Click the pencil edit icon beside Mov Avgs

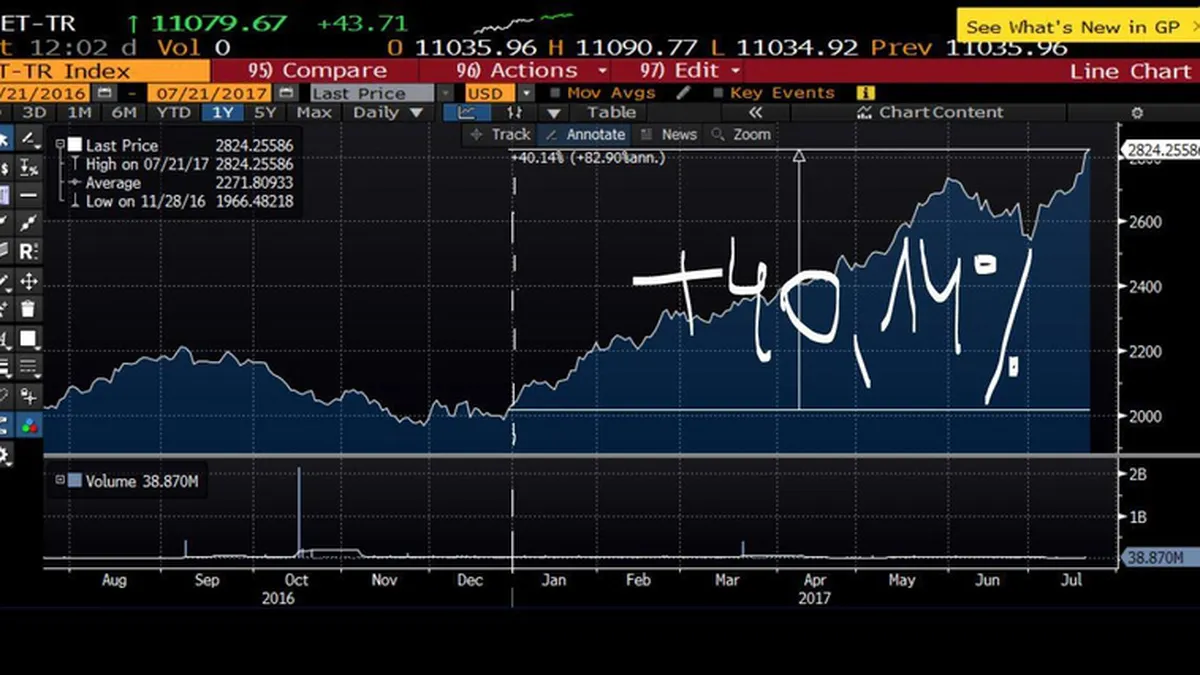pyautogui.click(x=684, y=93)
